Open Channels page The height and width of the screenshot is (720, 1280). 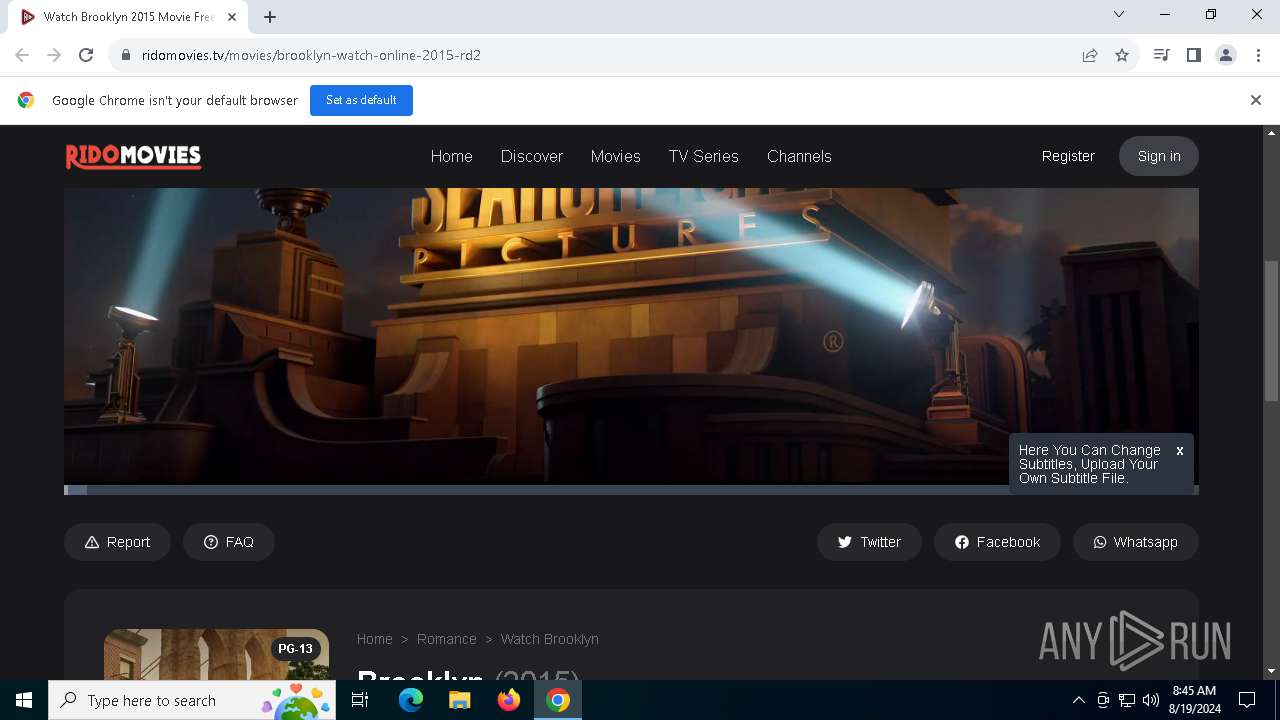[x=799, y=156]
